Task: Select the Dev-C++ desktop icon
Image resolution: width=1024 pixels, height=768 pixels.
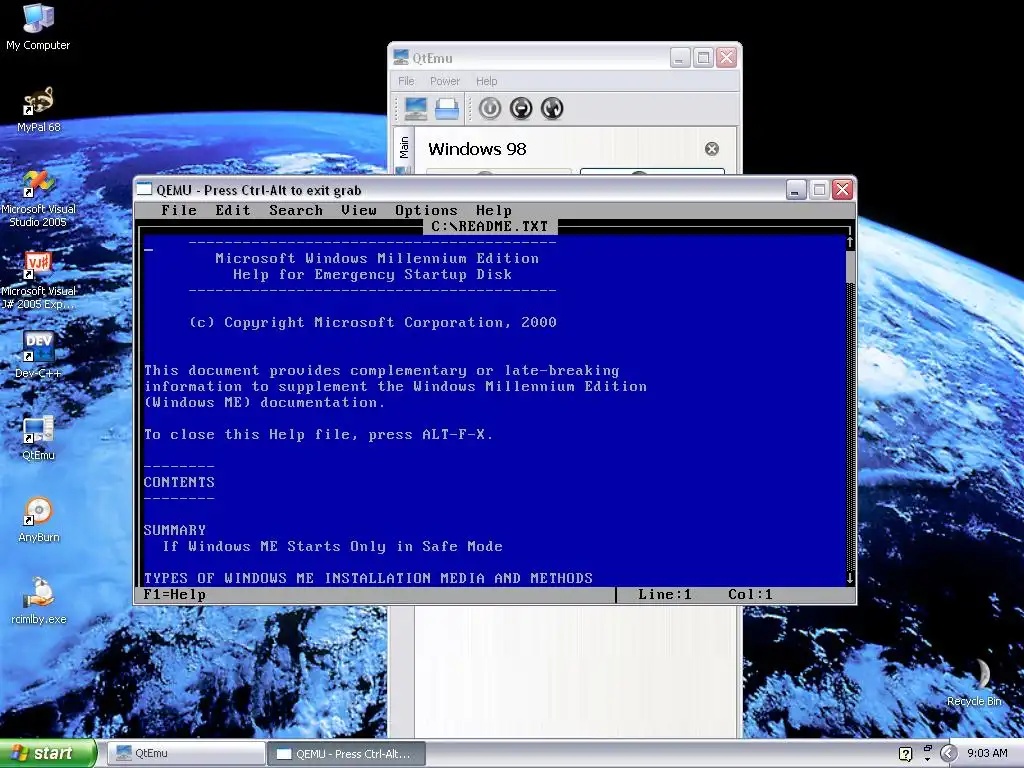Action: (x=38, y=355)
